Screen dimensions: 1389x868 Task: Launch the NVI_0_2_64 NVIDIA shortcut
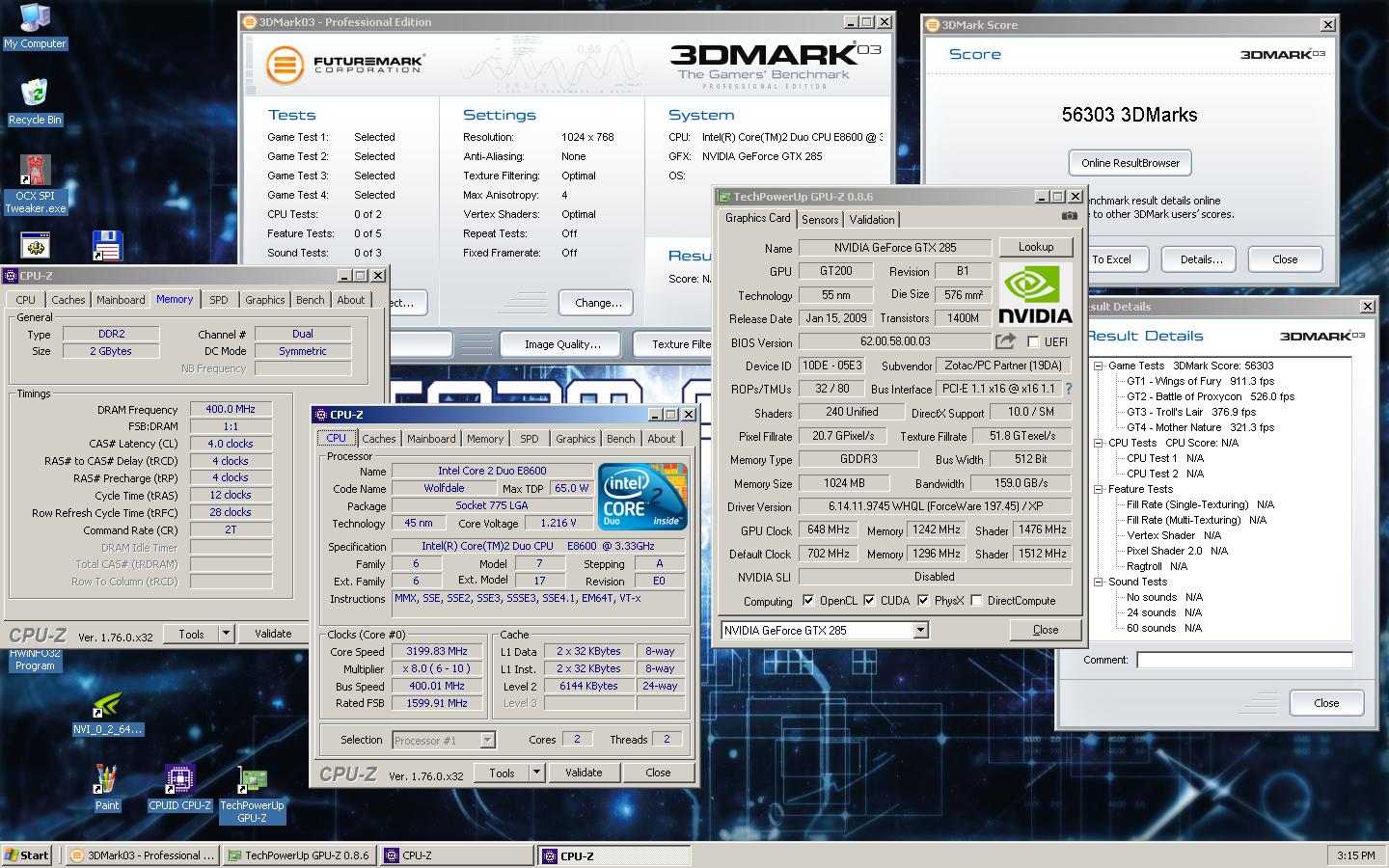tap(107, 715)
